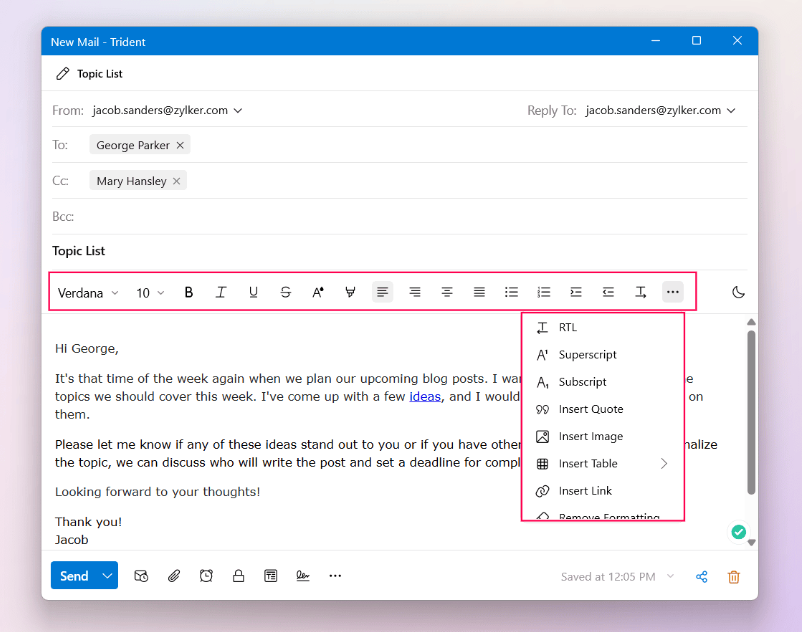Toggle strikethrough formatting
Viewport: 802px width, 632px height.
coord(285,292)
